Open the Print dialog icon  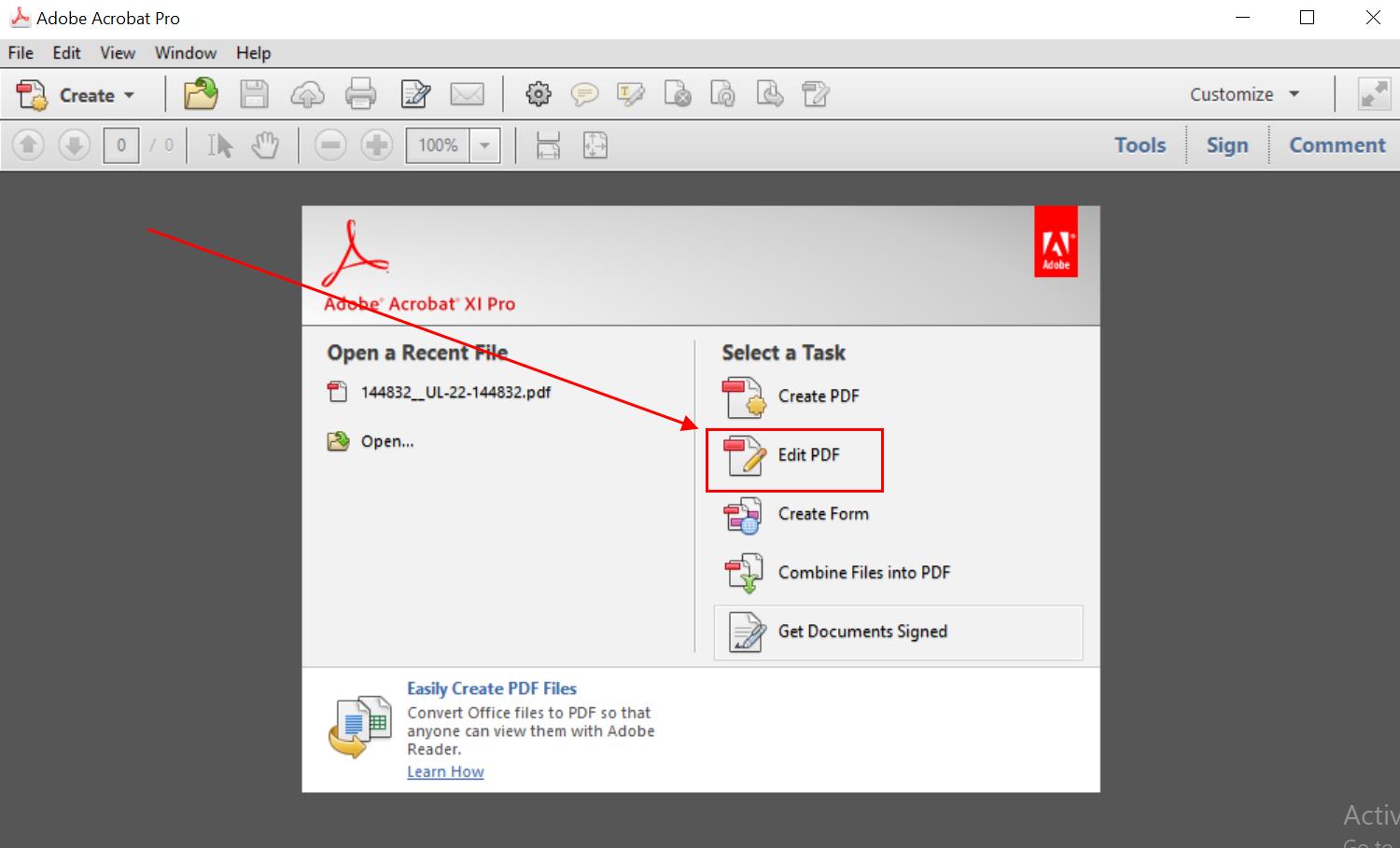click(361, 93)
